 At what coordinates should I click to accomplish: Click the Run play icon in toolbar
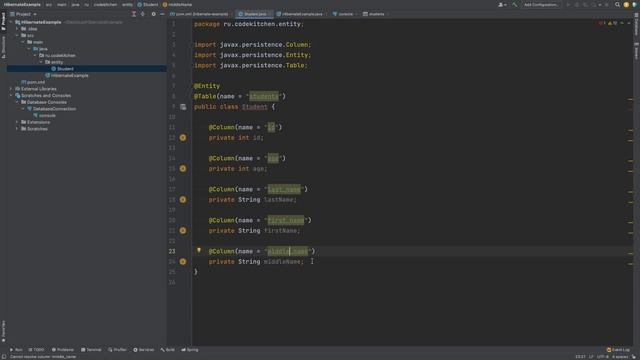[568, 4]
